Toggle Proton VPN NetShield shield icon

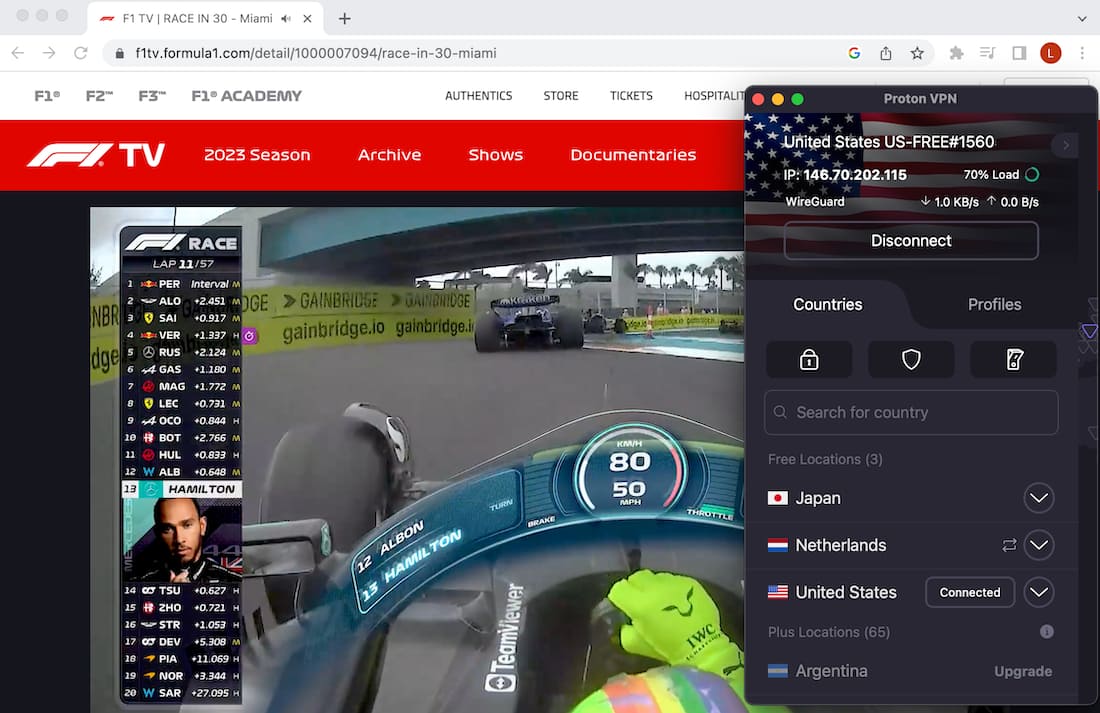tap(911, 360)
